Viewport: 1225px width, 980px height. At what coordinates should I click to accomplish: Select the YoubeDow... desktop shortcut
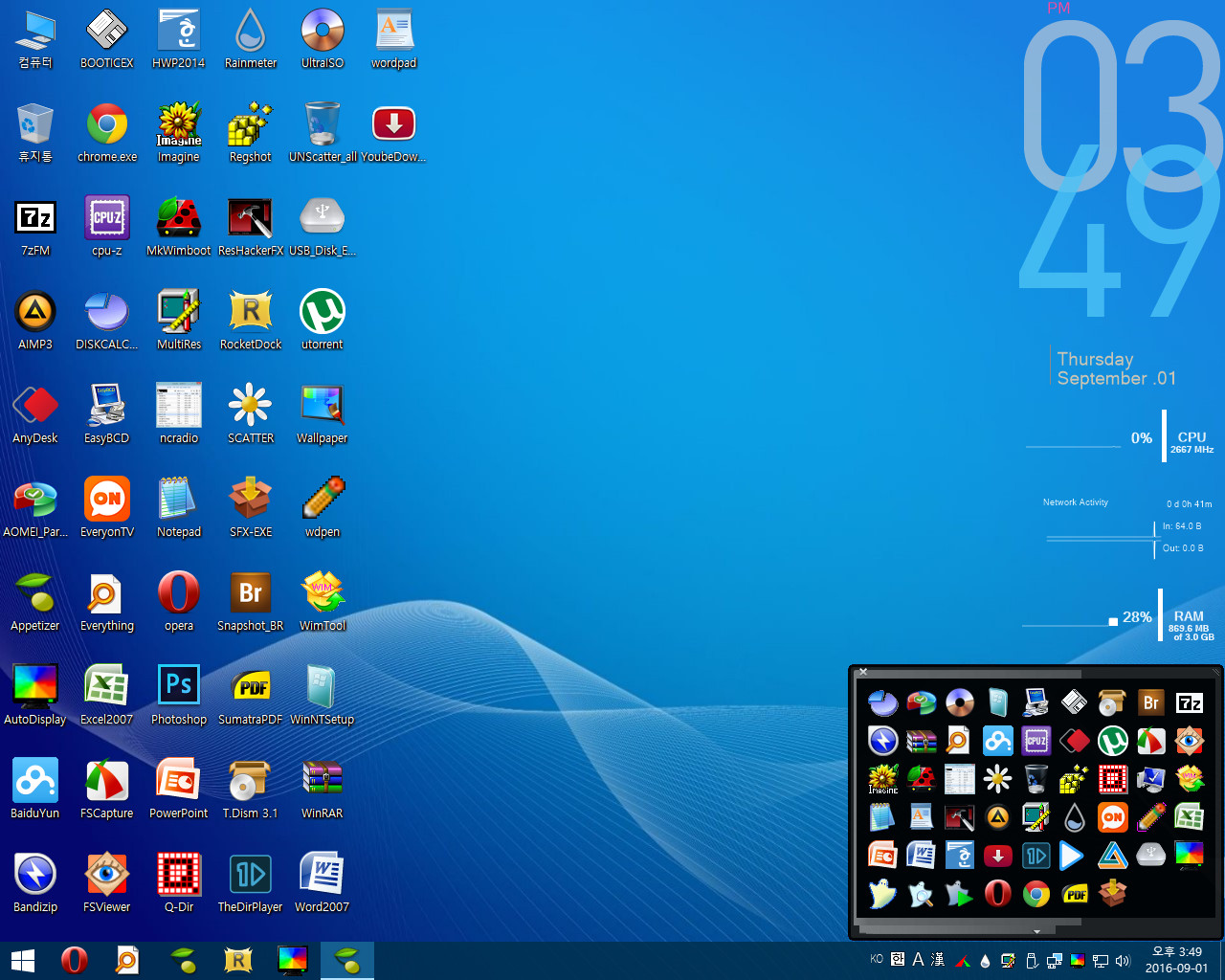point(394,134)
